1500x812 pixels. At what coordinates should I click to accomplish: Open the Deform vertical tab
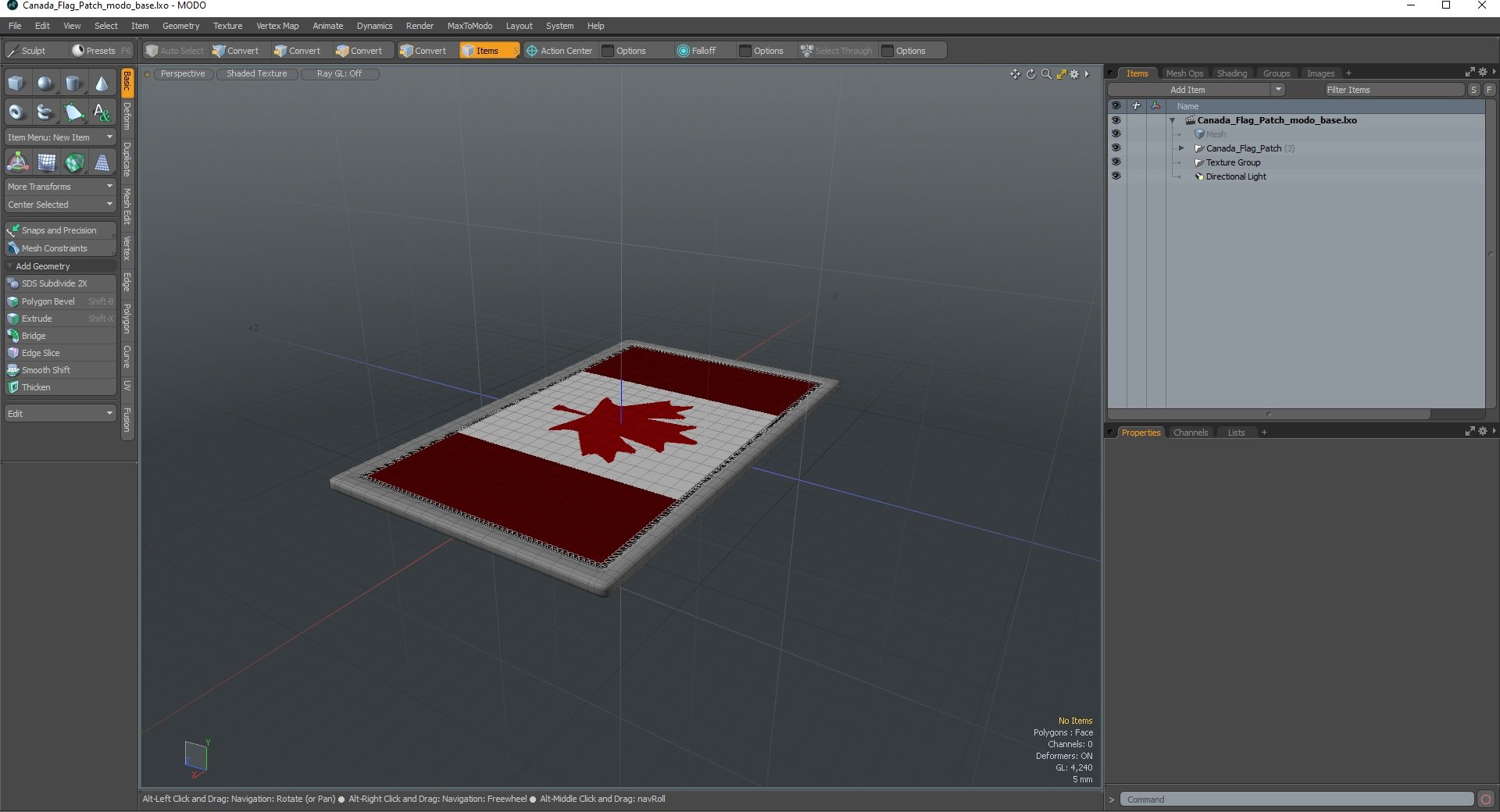pyautogui.click(x=127, y=116)
